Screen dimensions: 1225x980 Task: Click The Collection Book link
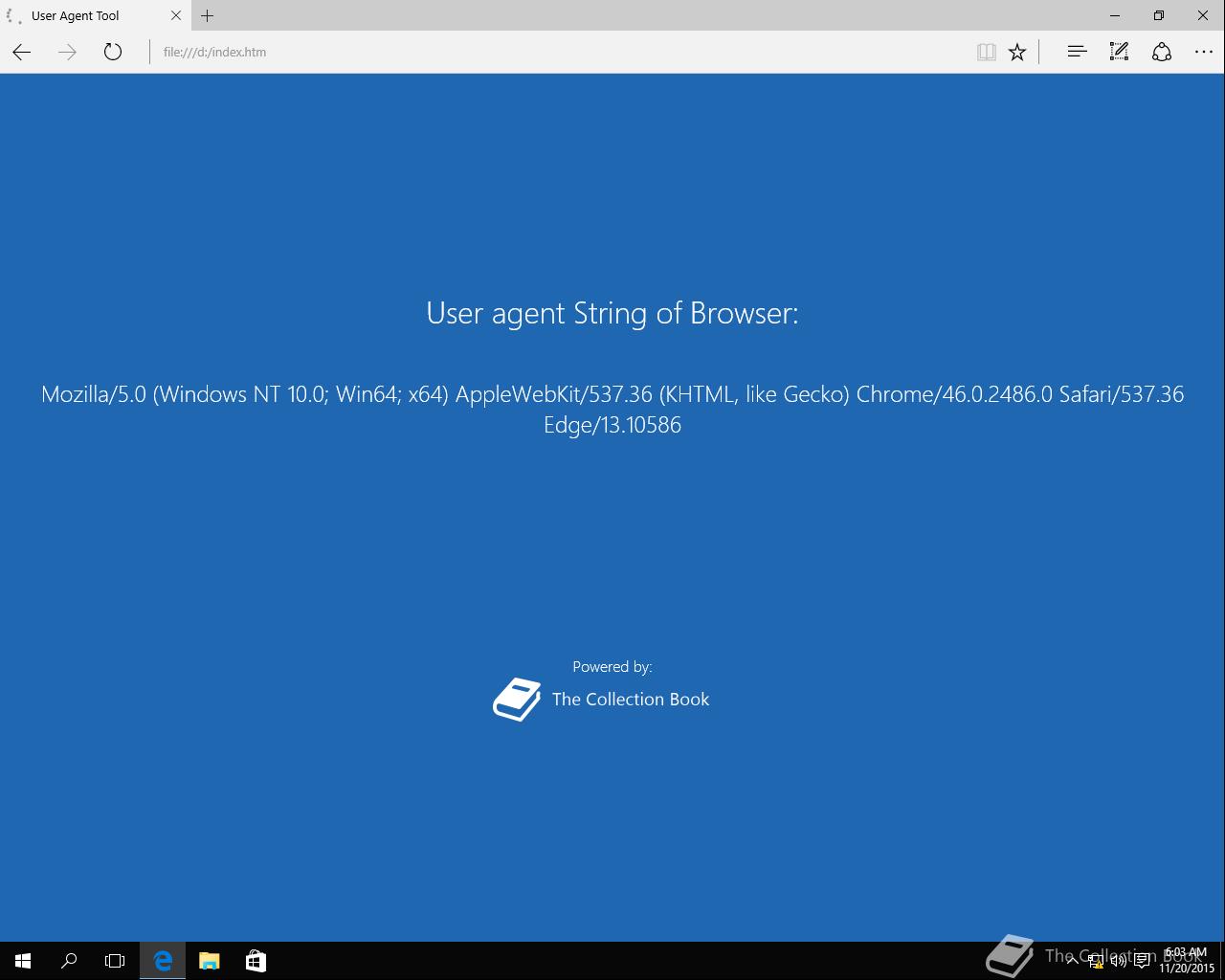(631, 700)
